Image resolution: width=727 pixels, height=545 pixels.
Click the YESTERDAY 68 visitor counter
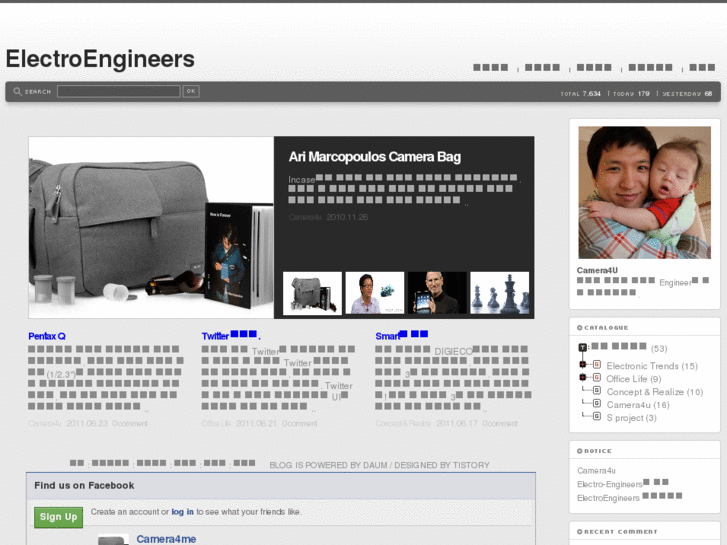tap(687, 94)
